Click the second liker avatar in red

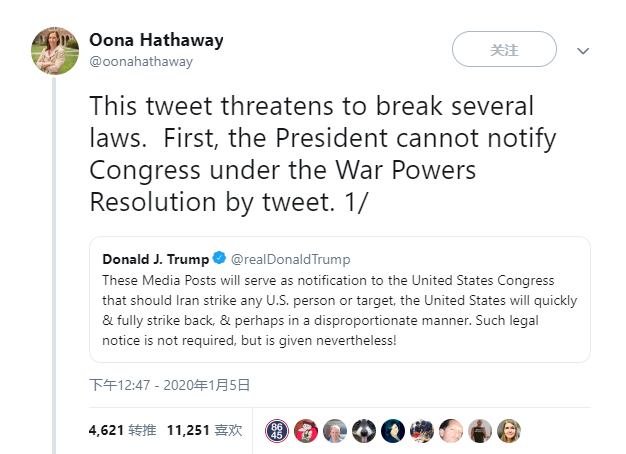306,431
